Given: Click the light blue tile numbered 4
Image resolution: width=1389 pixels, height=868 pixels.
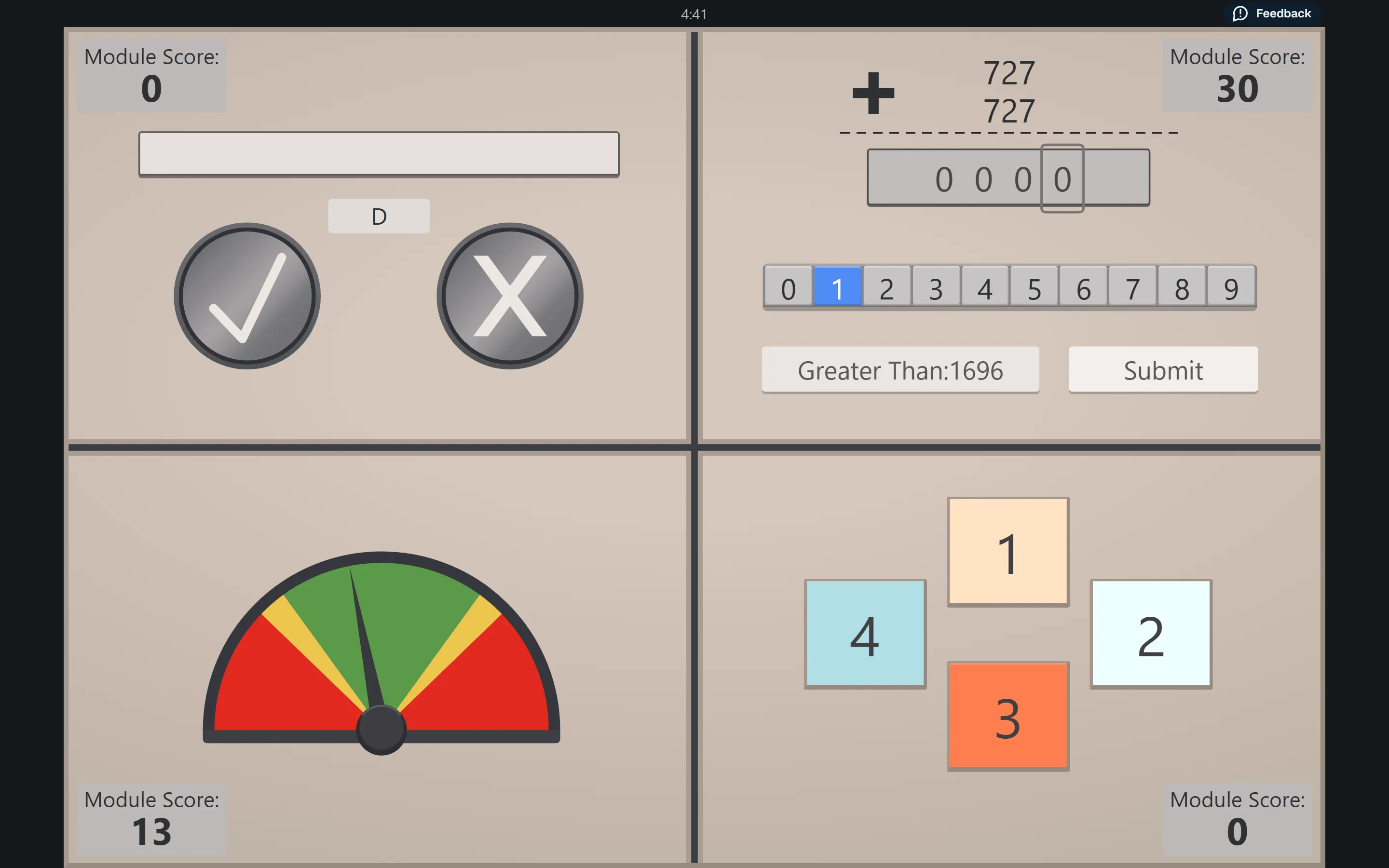Looking at the screenshot, I should tap(865, 634).
